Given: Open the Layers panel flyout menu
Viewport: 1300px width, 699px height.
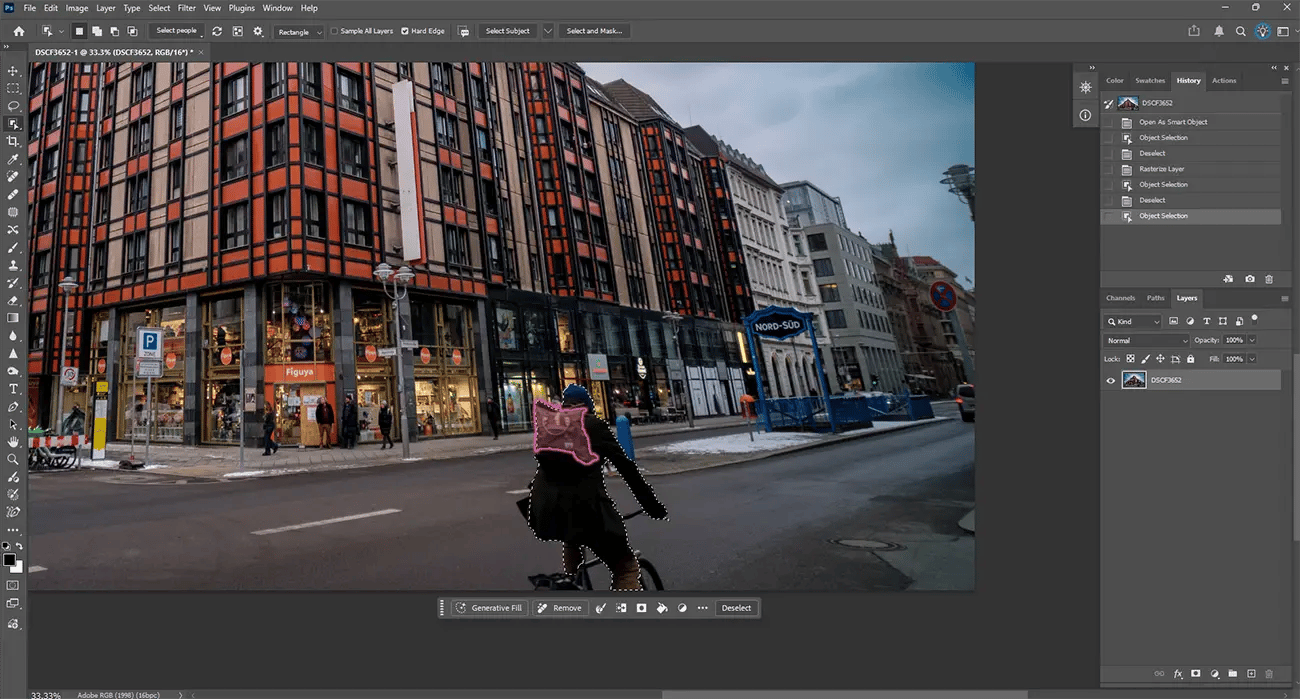Looking at the screenshot, I should coord(1285,298).
